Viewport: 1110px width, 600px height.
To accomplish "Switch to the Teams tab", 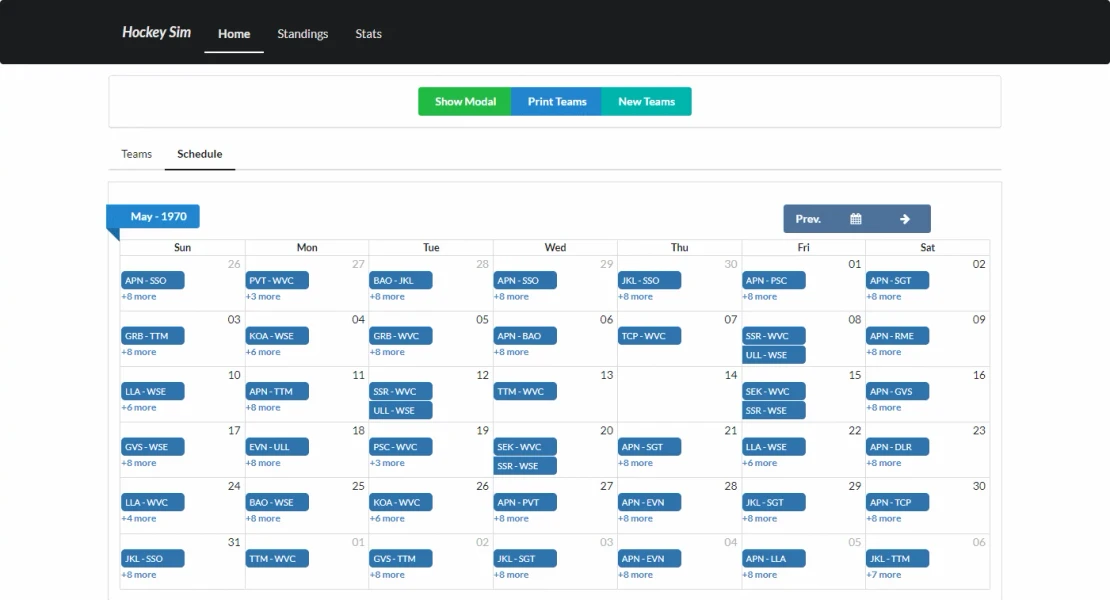I will tap(137, 154).
